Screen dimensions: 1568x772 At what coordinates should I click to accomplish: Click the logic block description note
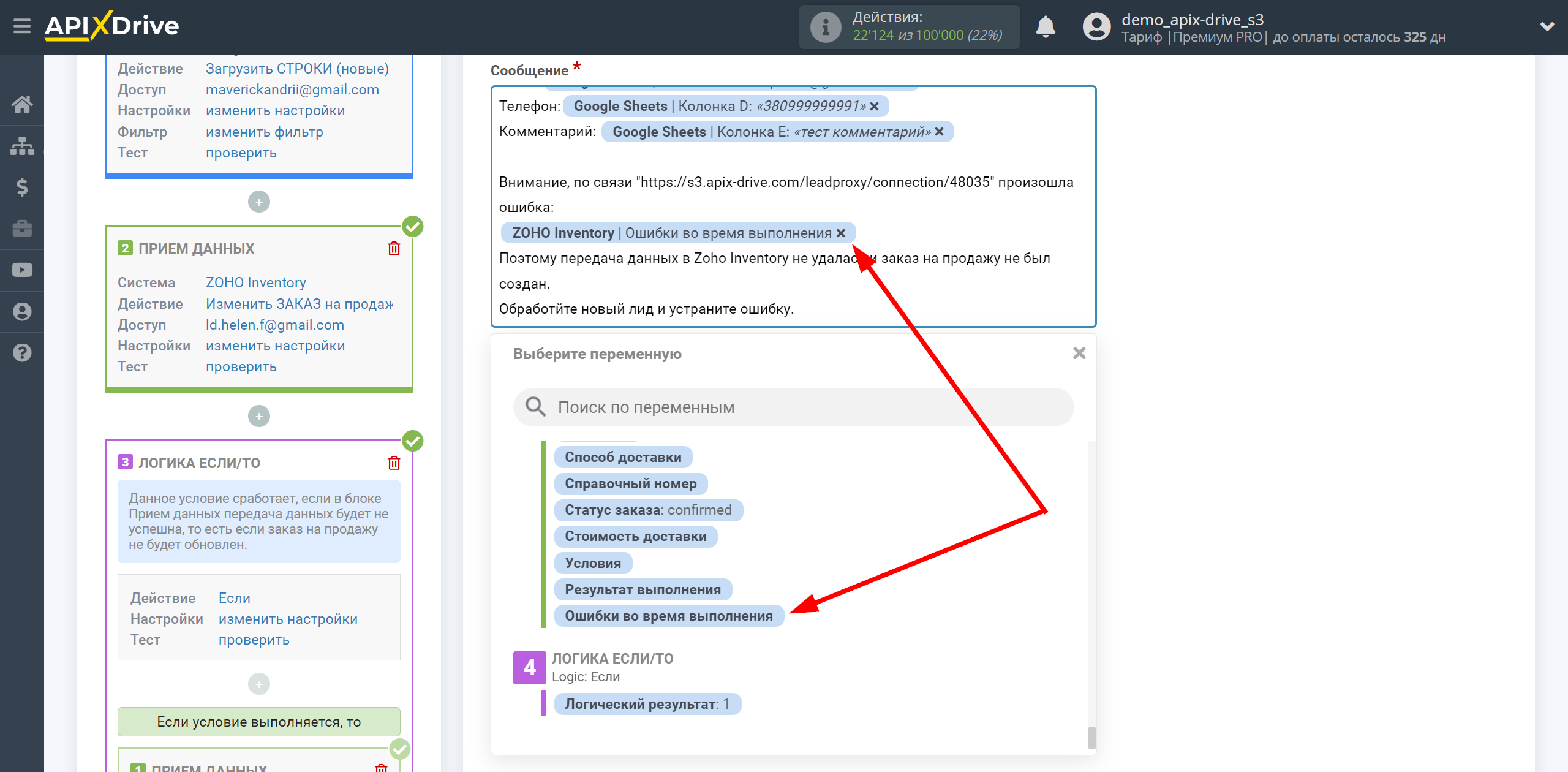[259, 521]
